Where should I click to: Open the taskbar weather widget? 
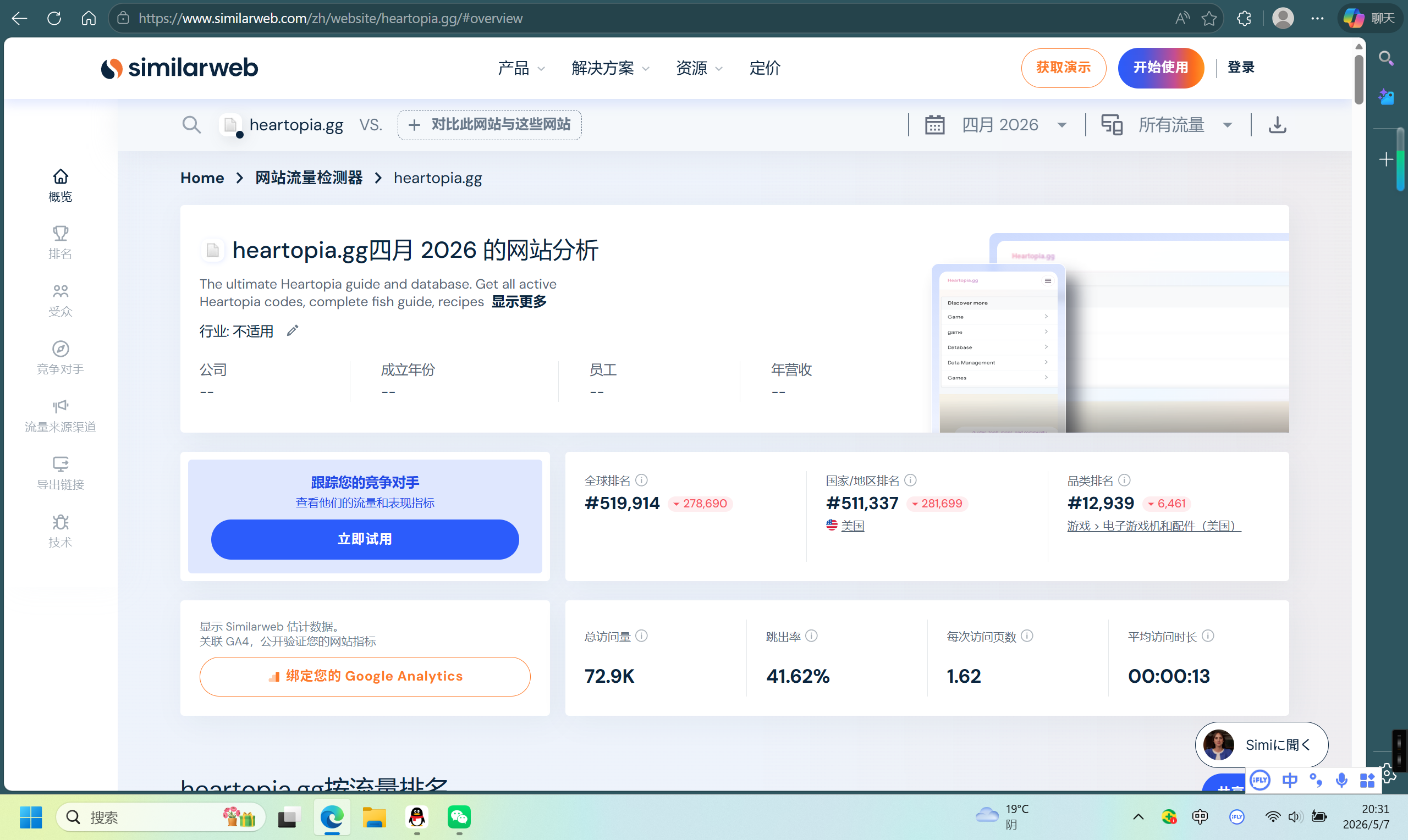(1002, 816)
